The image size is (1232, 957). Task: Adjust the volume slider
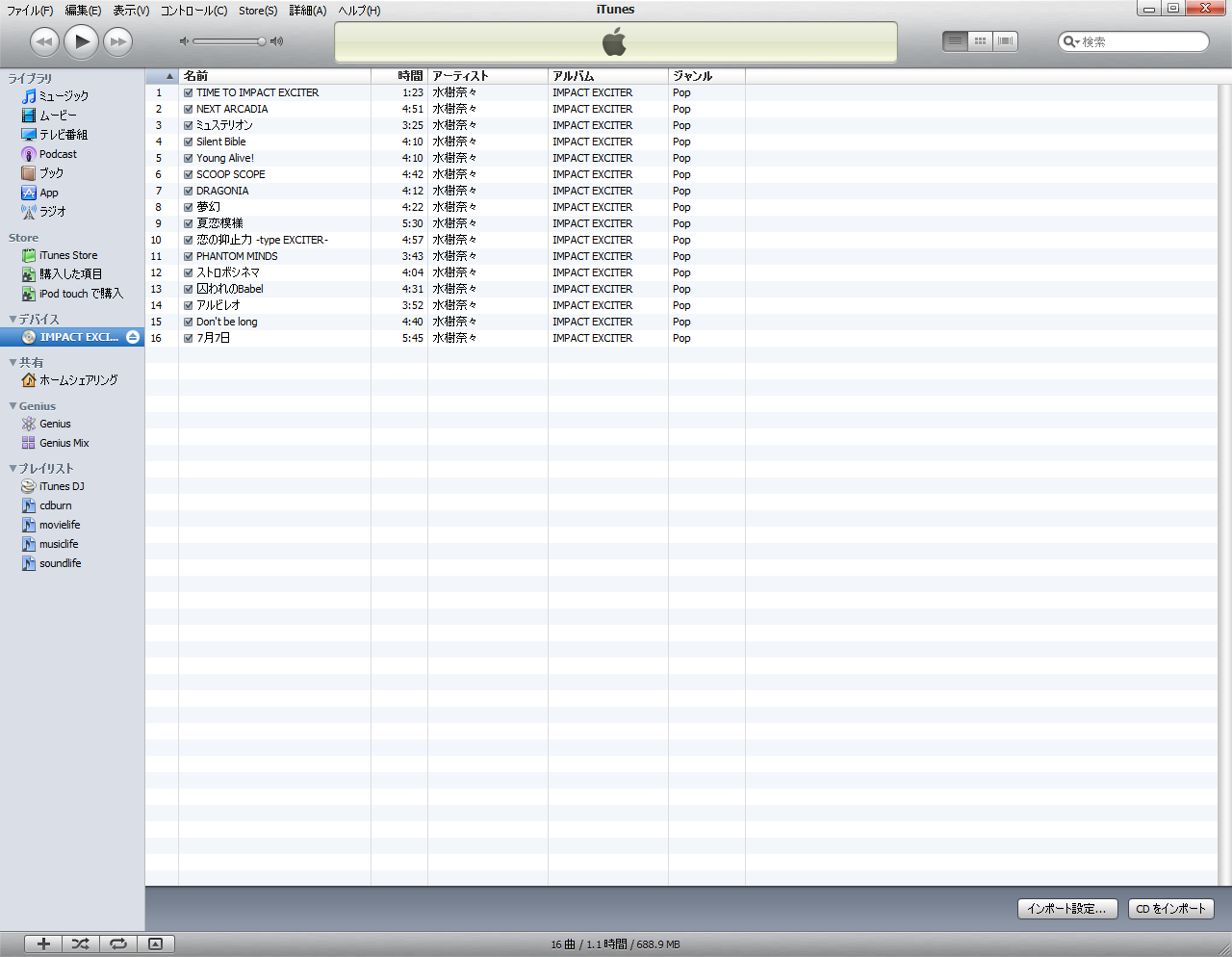pyautogui.click(x=229, y=41)
